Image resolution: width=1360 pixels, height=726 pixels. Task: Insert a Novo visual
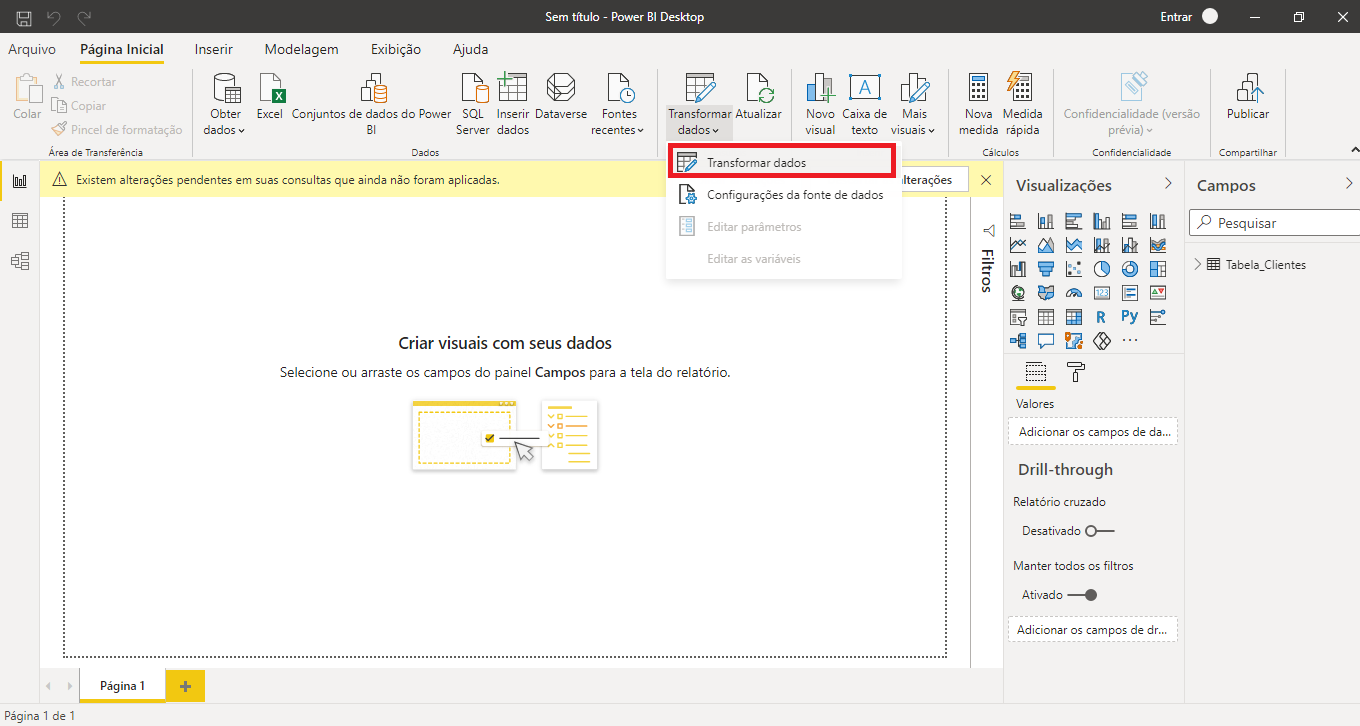(x=820, y=104)
